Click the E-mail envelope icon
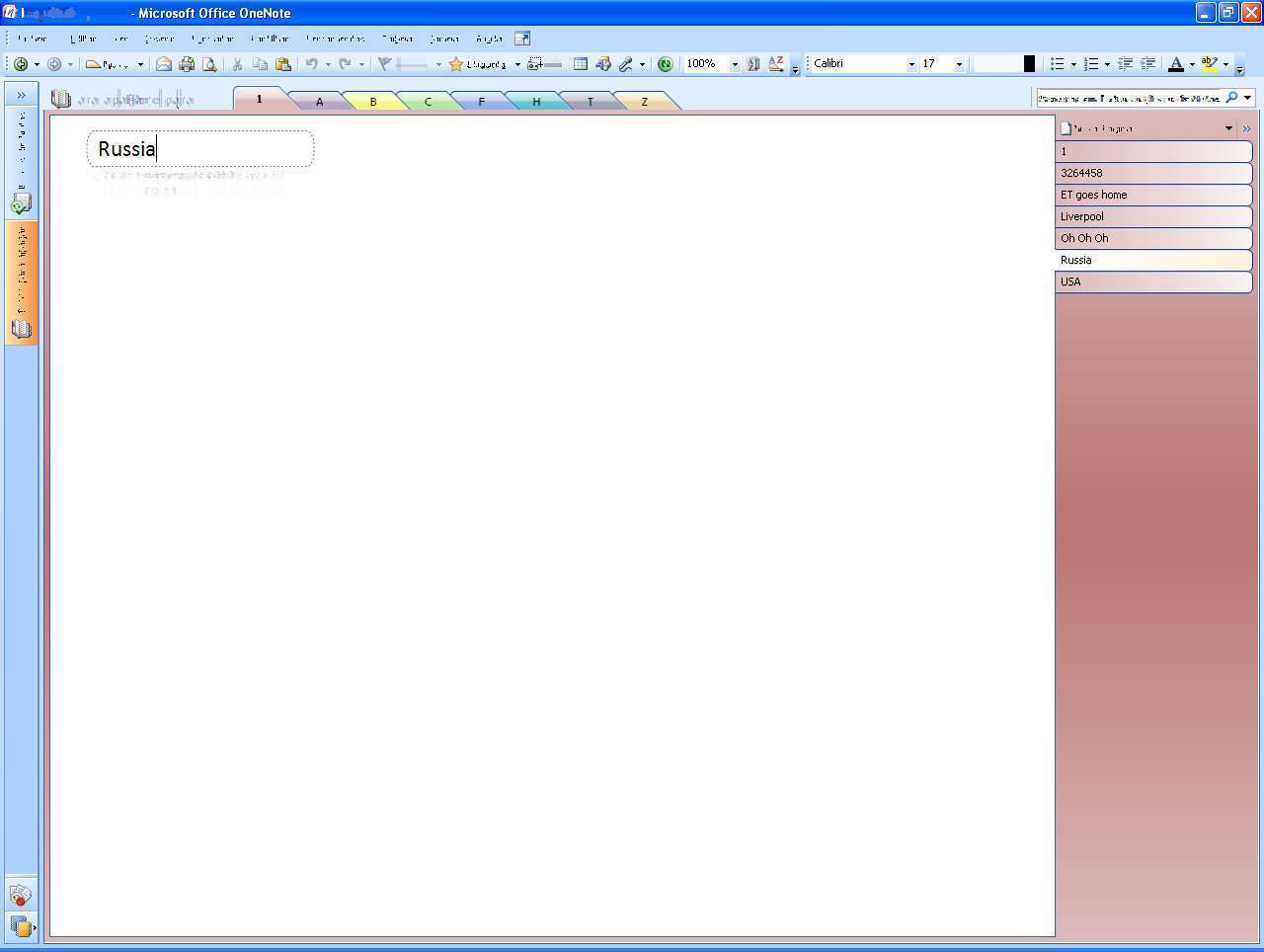1264x952 pixels. [164, 64]
